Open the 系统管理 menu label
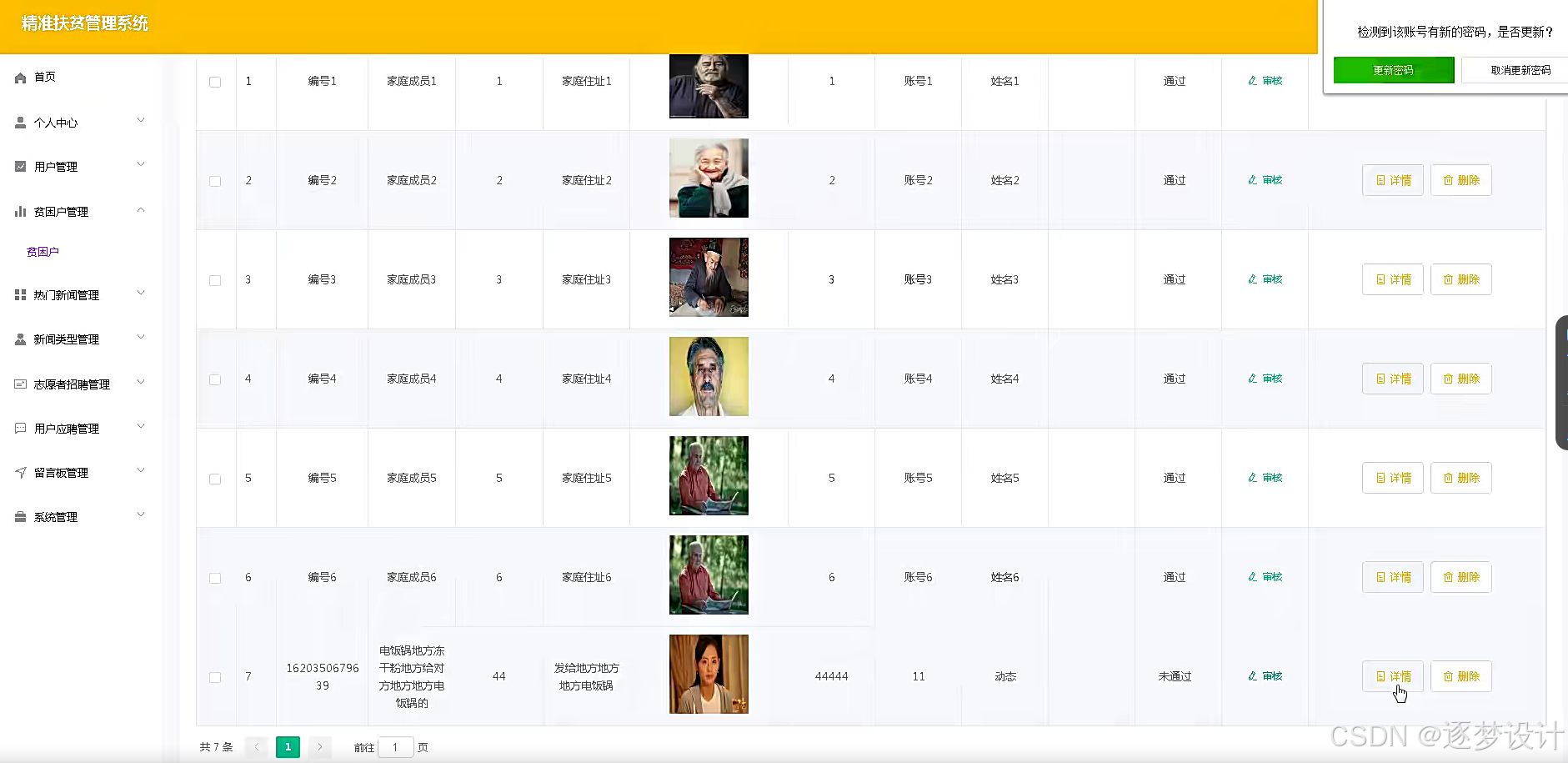Viewport: 1568px width, 763px height. tap(56, 517)
